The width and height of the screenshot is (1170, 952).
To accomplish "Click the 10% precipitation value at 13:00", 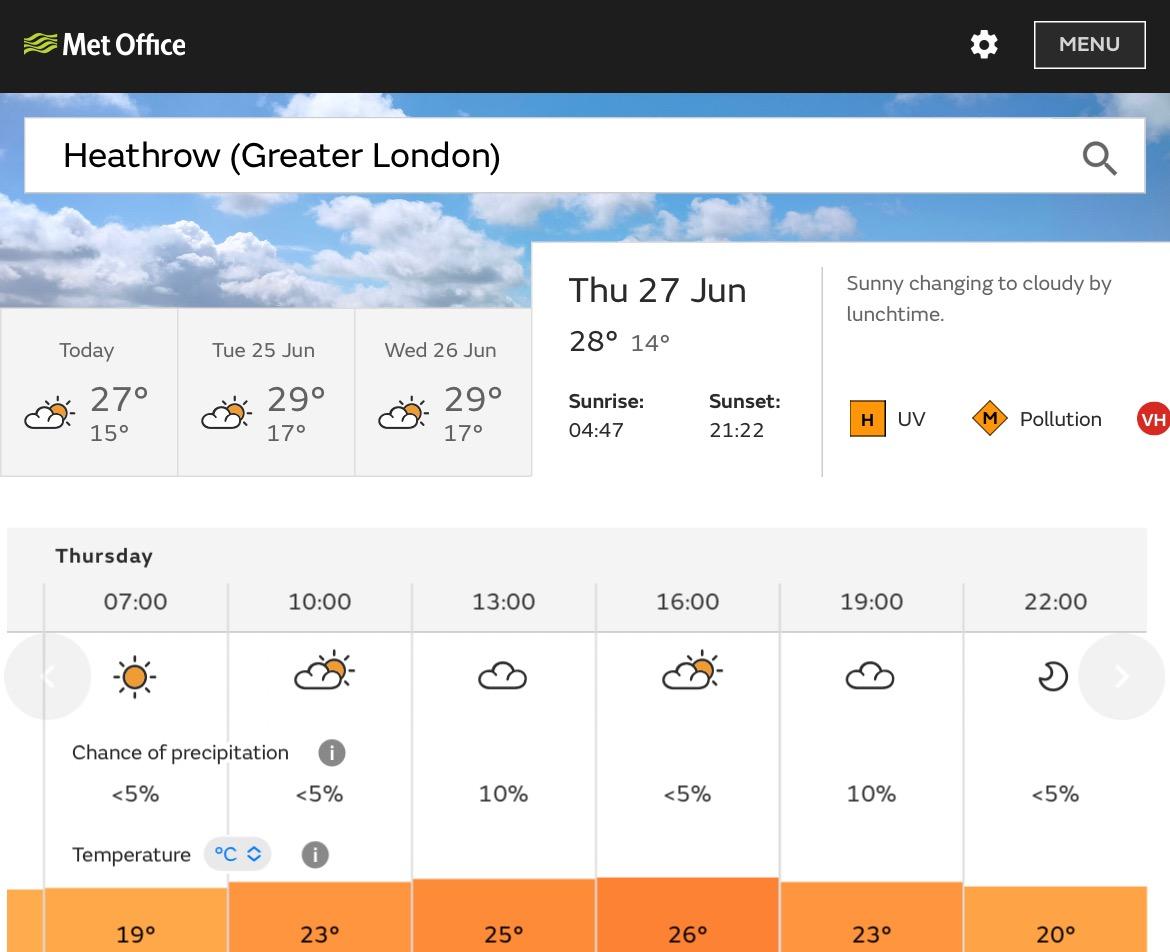I will (504, 794).
